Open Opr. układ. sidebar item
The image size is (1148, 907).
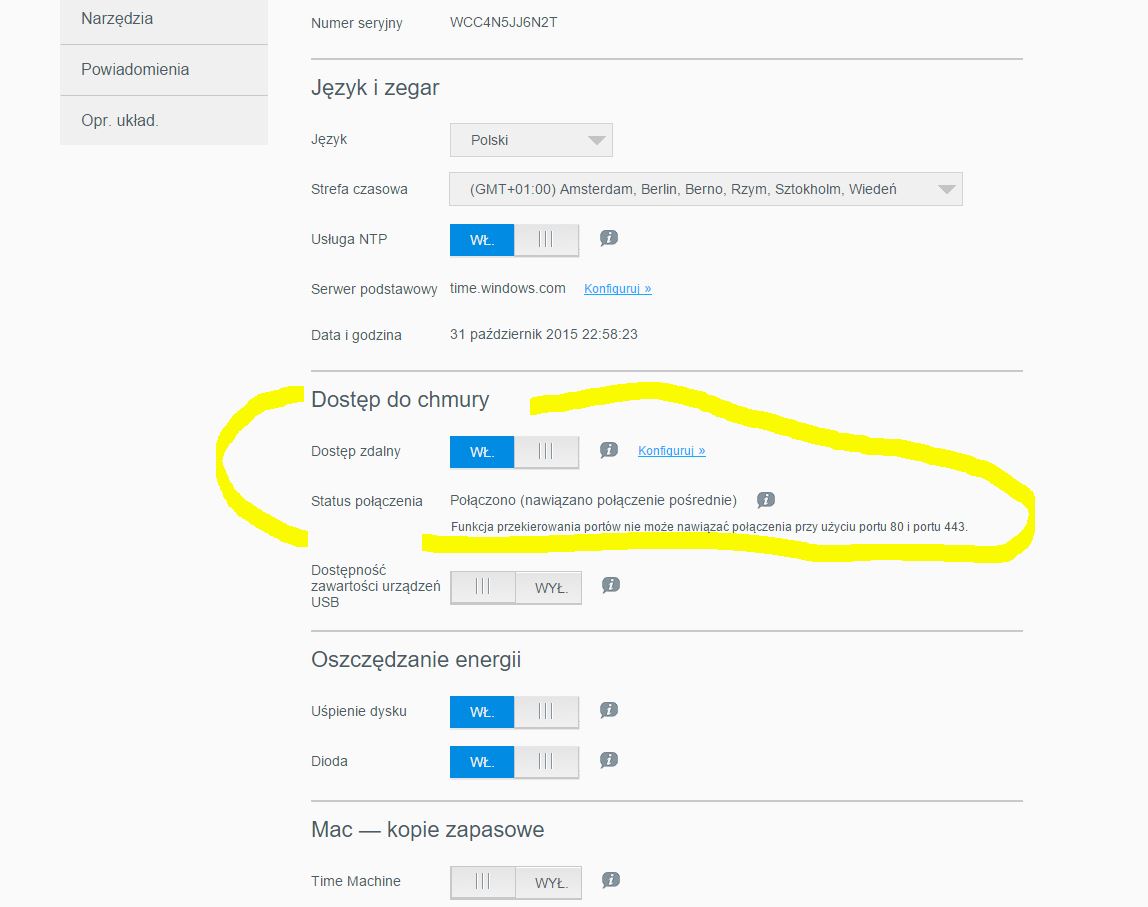[x=164, y=121]
